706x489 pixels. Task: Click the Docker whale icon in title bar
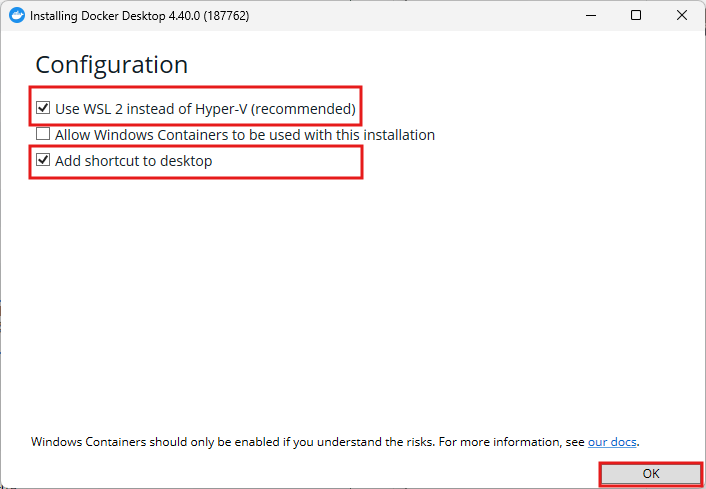pyautogui.click(x=17, y=15)
